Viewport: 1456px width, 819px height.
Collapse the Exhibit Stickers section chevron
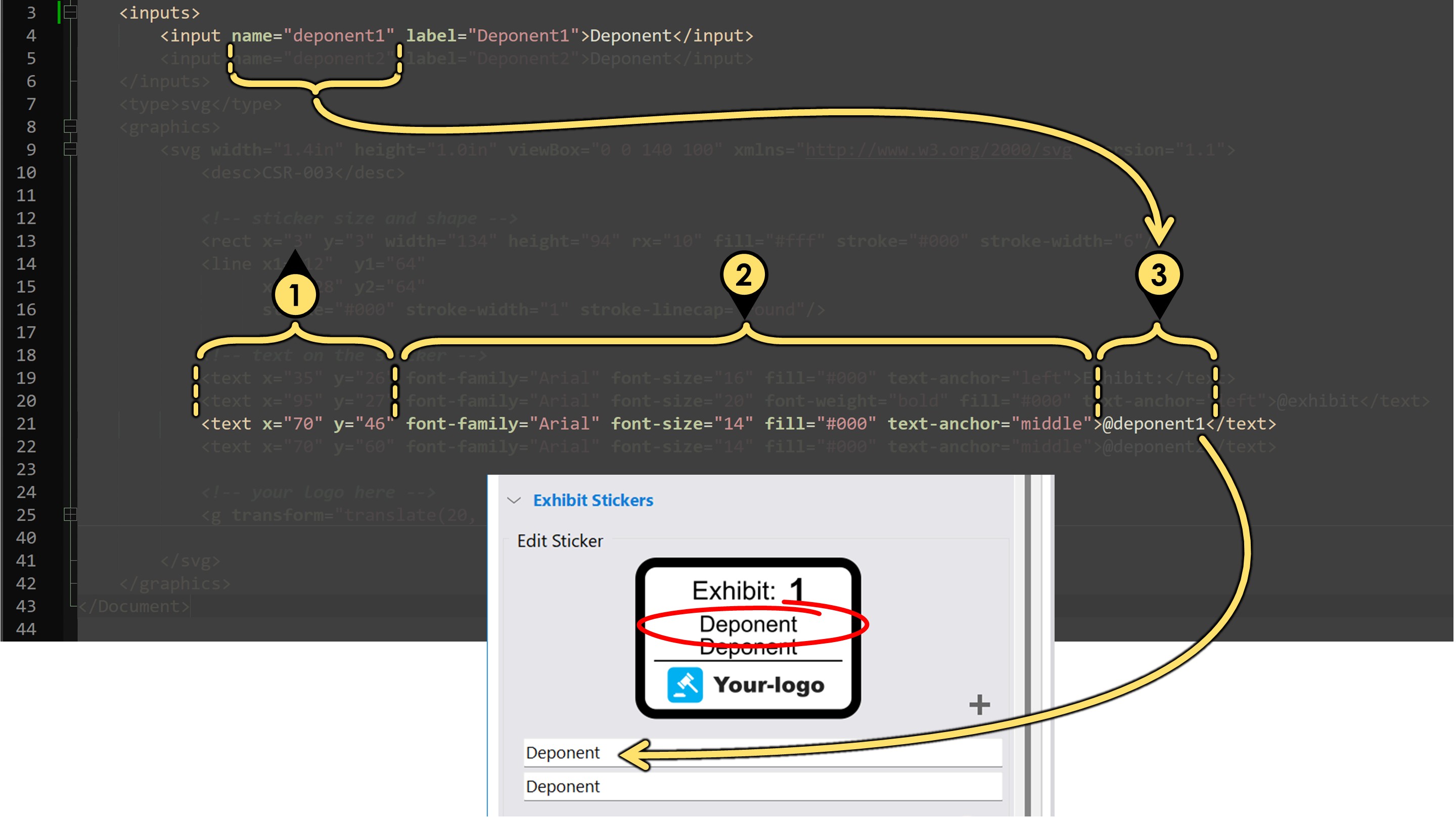[514, 500]
